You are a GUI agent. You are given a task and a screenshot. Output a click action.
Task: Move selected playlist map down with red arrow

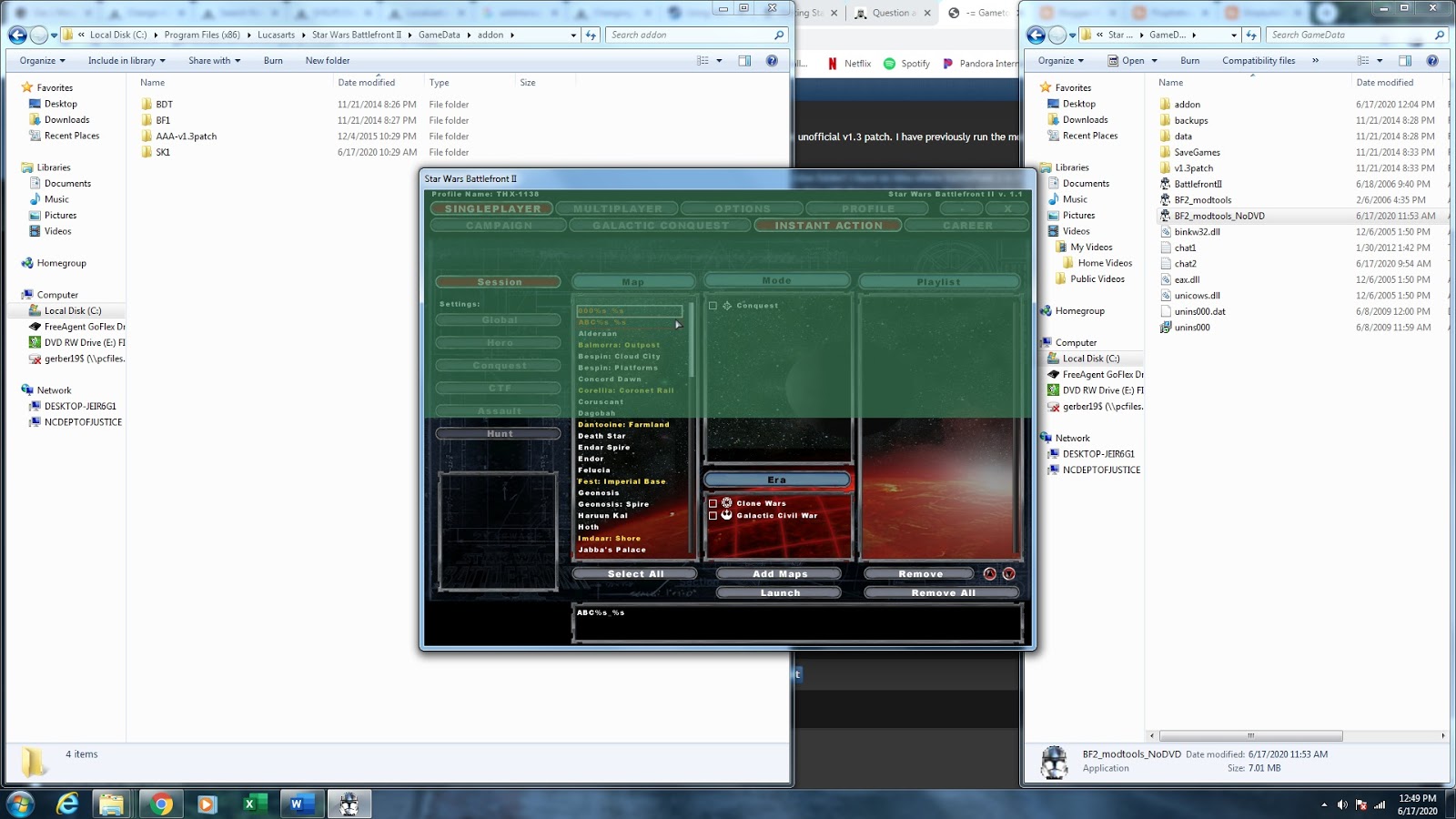point(1008,573)
